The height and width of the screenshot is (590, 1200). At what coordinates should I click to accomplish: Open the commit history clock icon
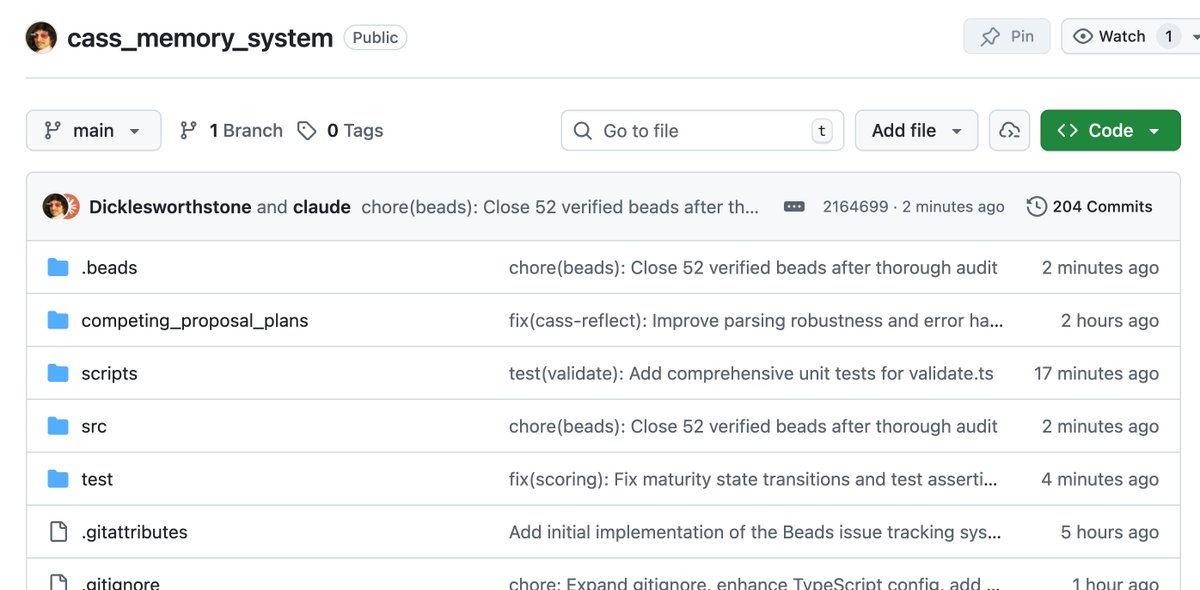point(1037,207)
